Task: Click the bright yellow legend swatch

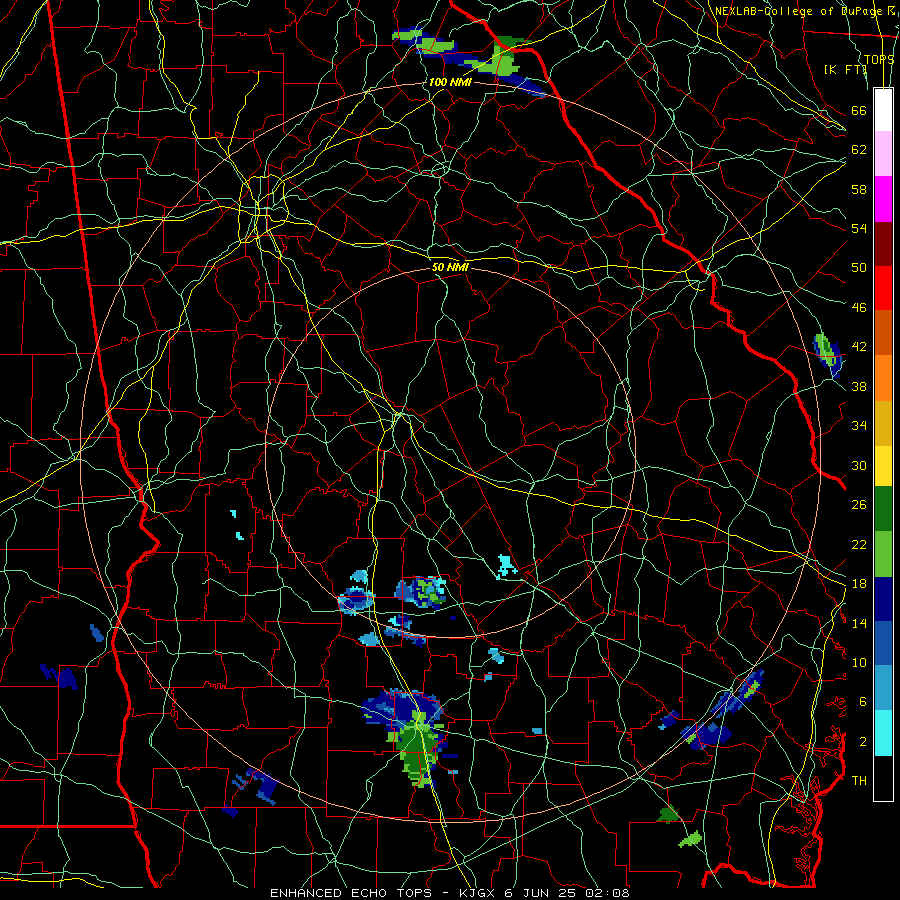Action: pyautogui.click(x=883, y=466)
